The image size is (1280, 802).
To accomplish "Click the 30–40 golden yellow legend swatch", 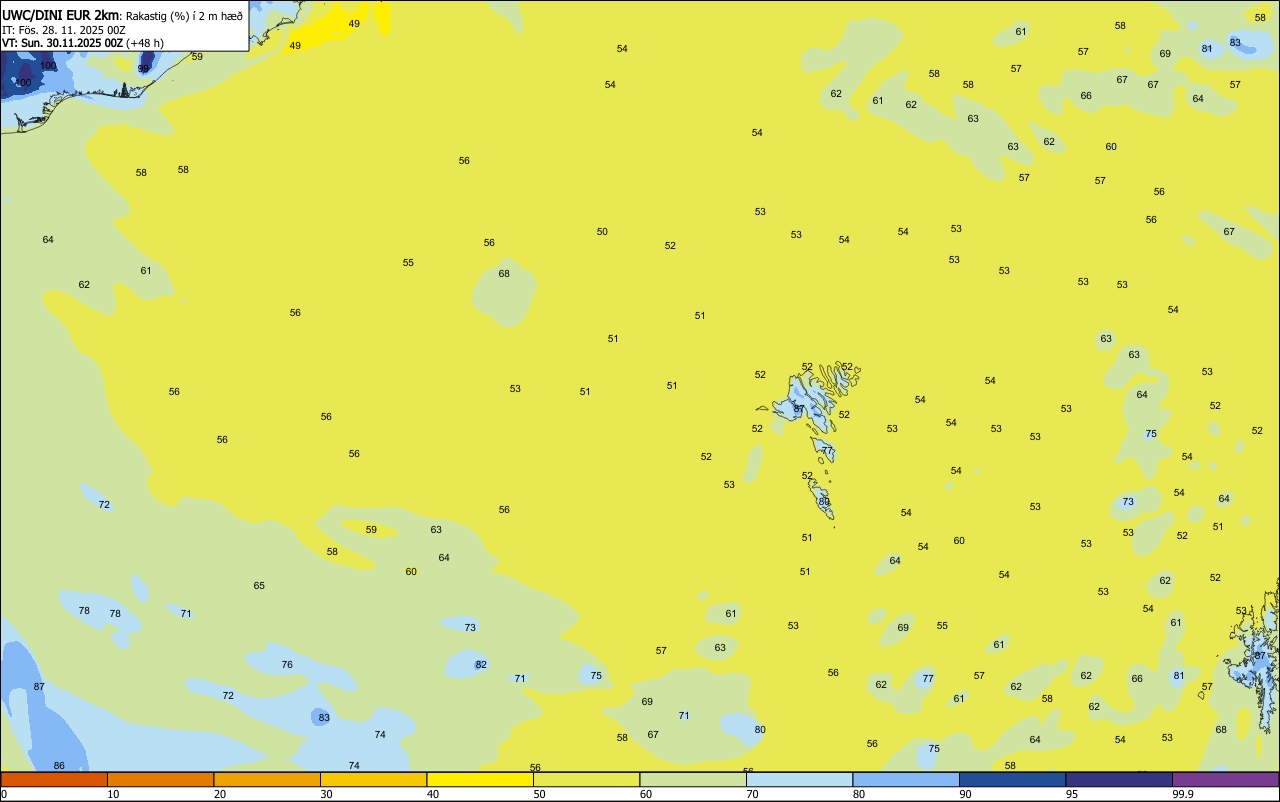I will (373, 779).
